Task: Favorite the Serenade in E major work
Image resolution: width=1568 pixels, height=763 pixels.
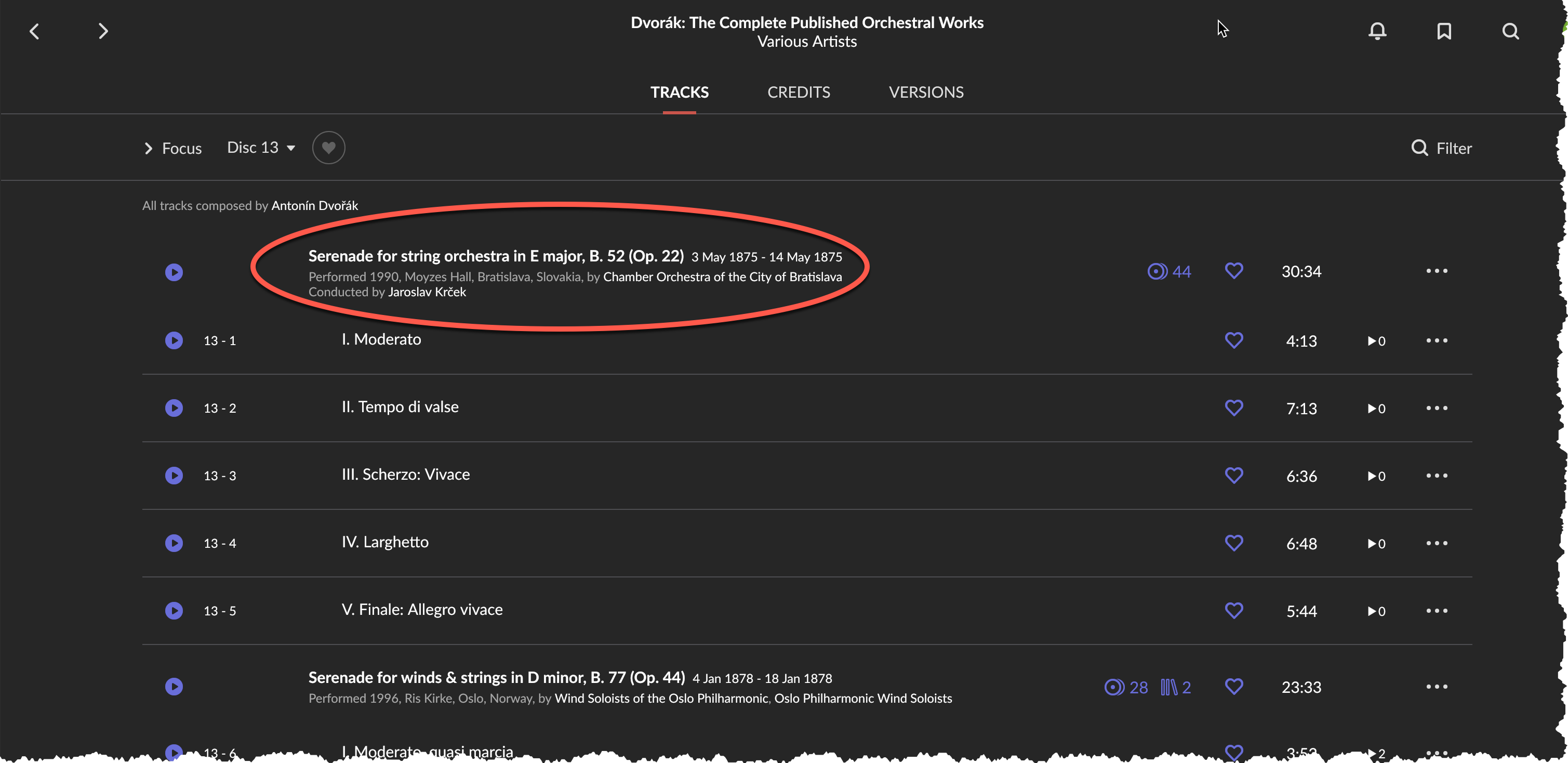Action: coord(1234,270)
